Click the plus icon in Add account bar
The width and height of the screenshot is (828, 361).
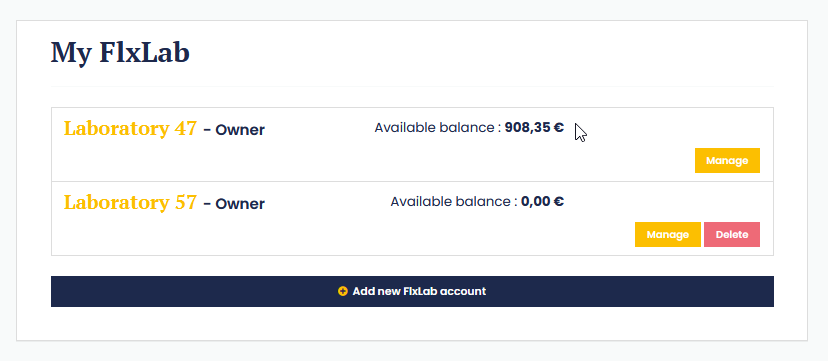click(x=343, y=291)
